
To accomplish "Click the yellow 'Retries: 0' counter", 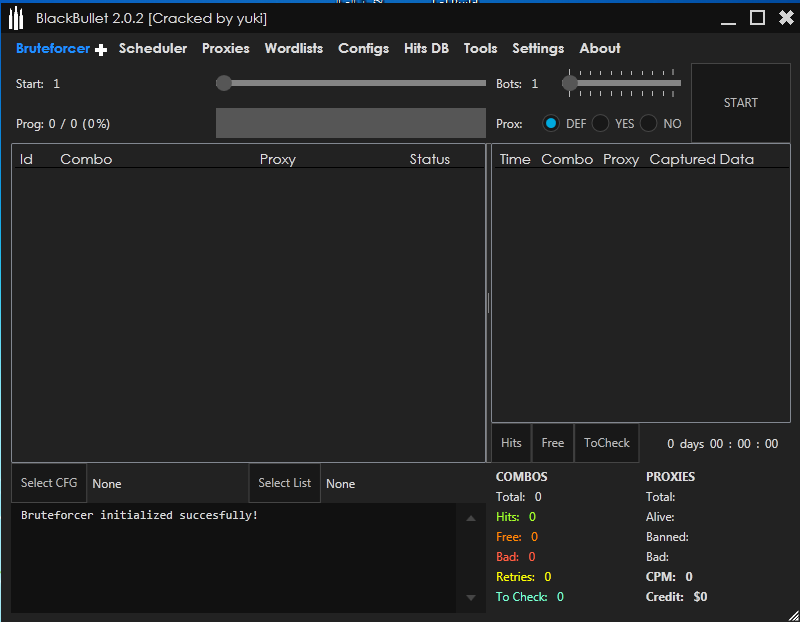I will coord(523,577).
